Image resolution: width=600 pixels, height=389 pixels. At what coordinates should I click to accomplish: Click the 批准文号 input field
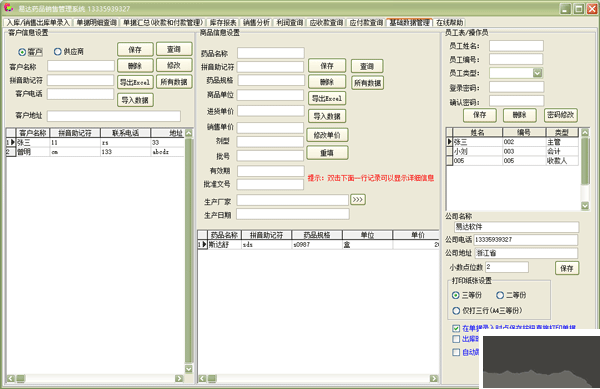click(270, 184)
